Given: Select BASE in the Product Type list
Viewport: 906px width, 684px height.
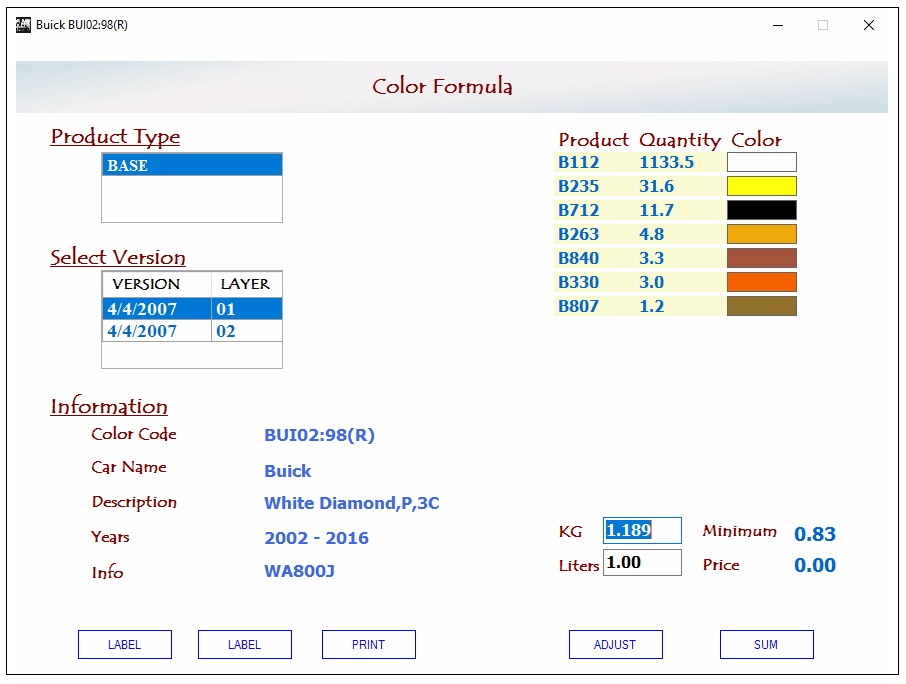Looking at the screenshot, I should point(191,166).
